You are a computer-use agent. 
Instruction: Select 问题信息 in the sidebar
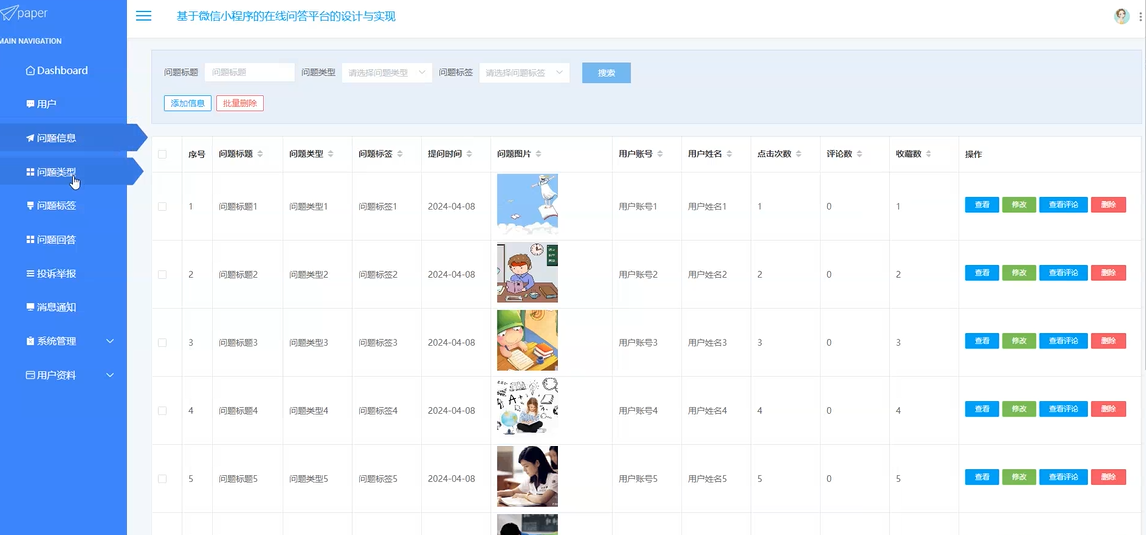click(51, 137)
